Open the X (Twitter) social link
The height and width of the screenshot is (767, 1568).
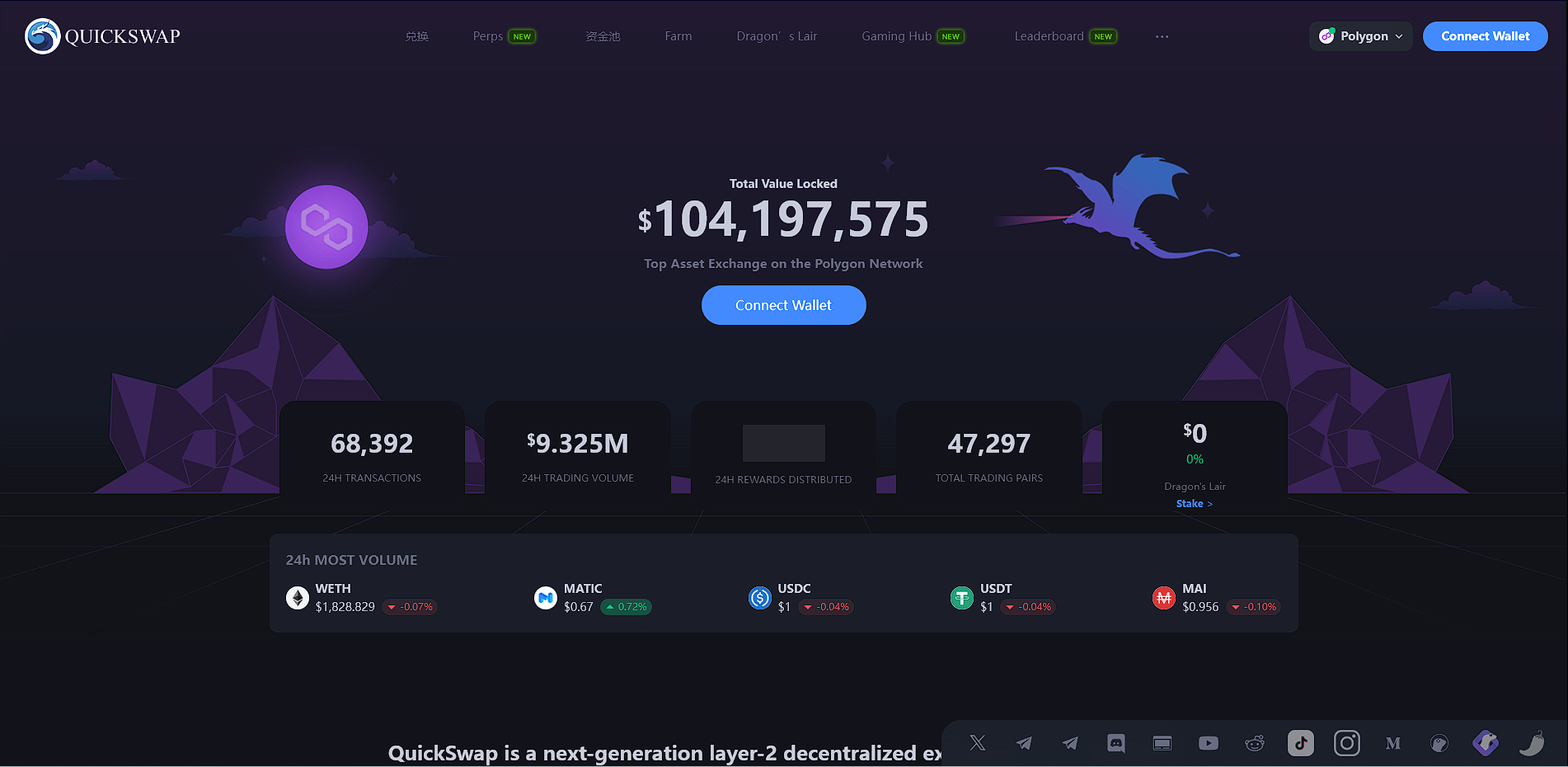978,743
